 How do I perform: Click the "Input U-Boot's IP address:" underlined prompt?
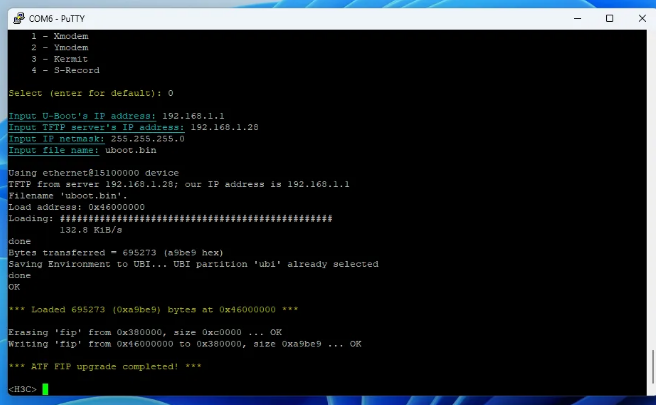point(82,116)
